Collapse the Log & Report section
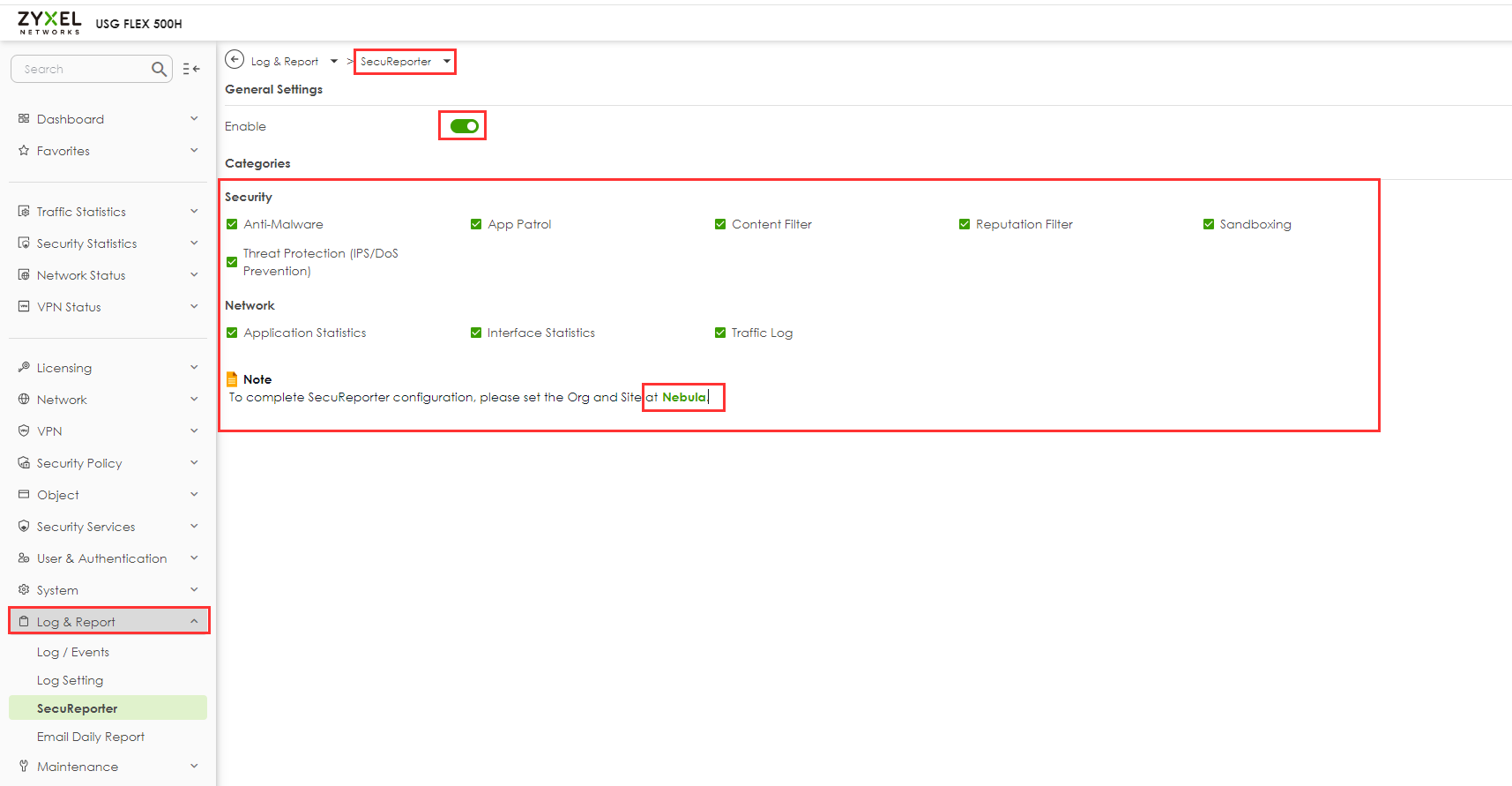1512x786 pixels. (x=194, y=622)
